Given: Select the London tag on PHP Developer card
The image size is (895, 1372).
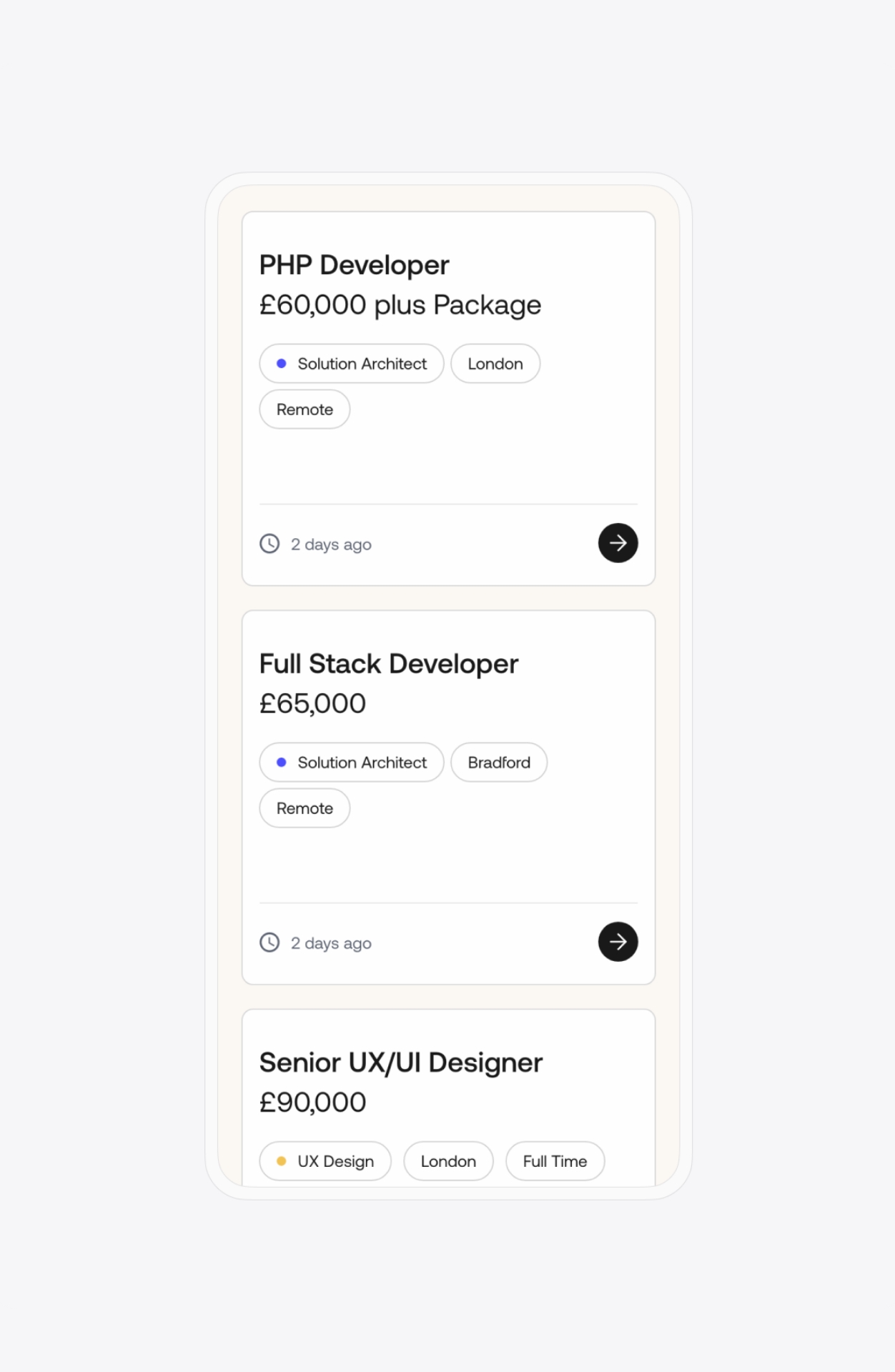Looking at the screenshot, I should (495, 363).
